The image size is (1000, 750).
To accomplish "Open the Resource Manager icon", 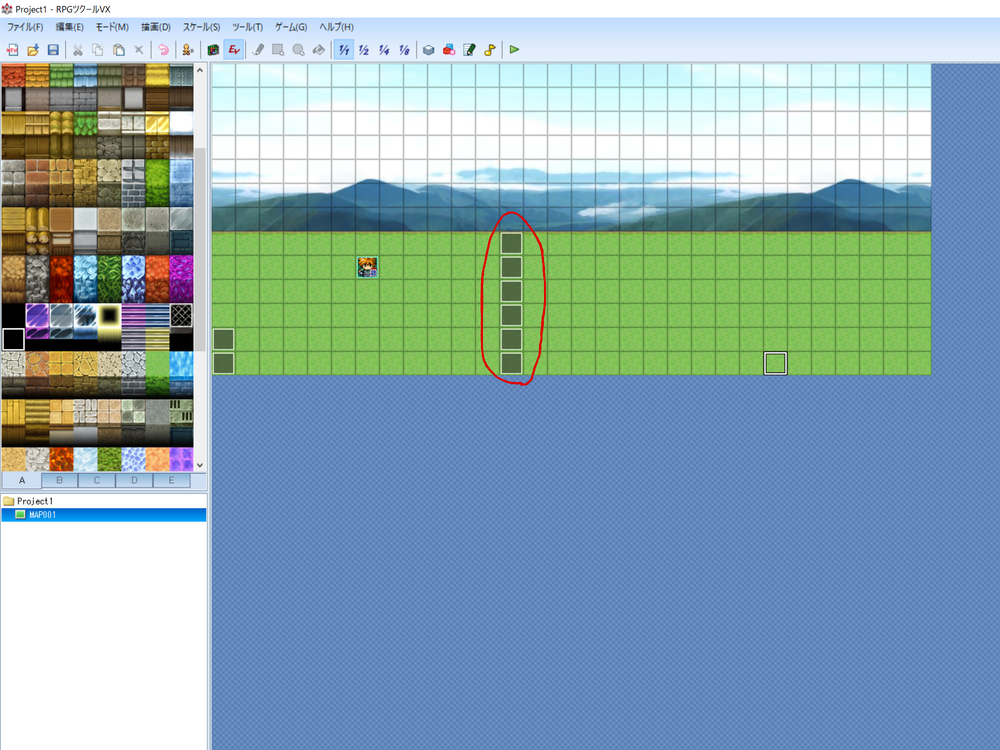I will (449, 50).
